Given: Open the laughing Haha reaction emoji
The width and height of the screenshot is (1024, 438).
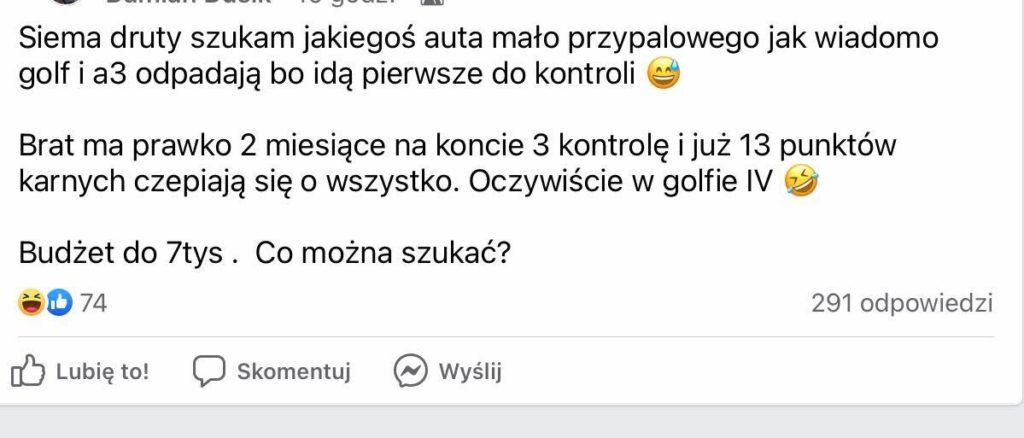Looking at the screenshot, I should pyautogui.click(x=31, y=303).
